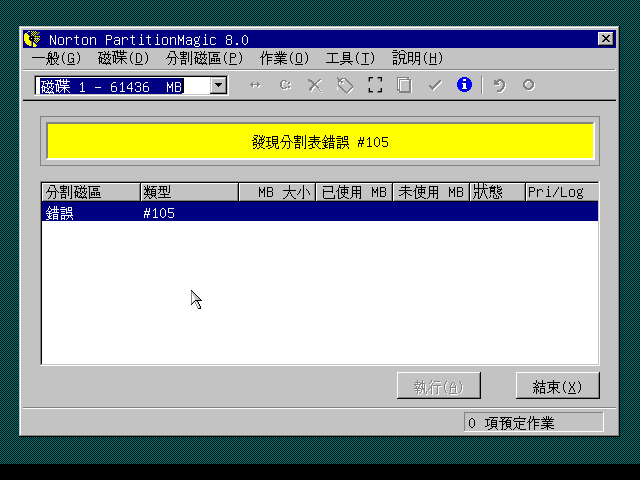
Task: Click the PartitionMagic title bar app icon
Action: 32,39
